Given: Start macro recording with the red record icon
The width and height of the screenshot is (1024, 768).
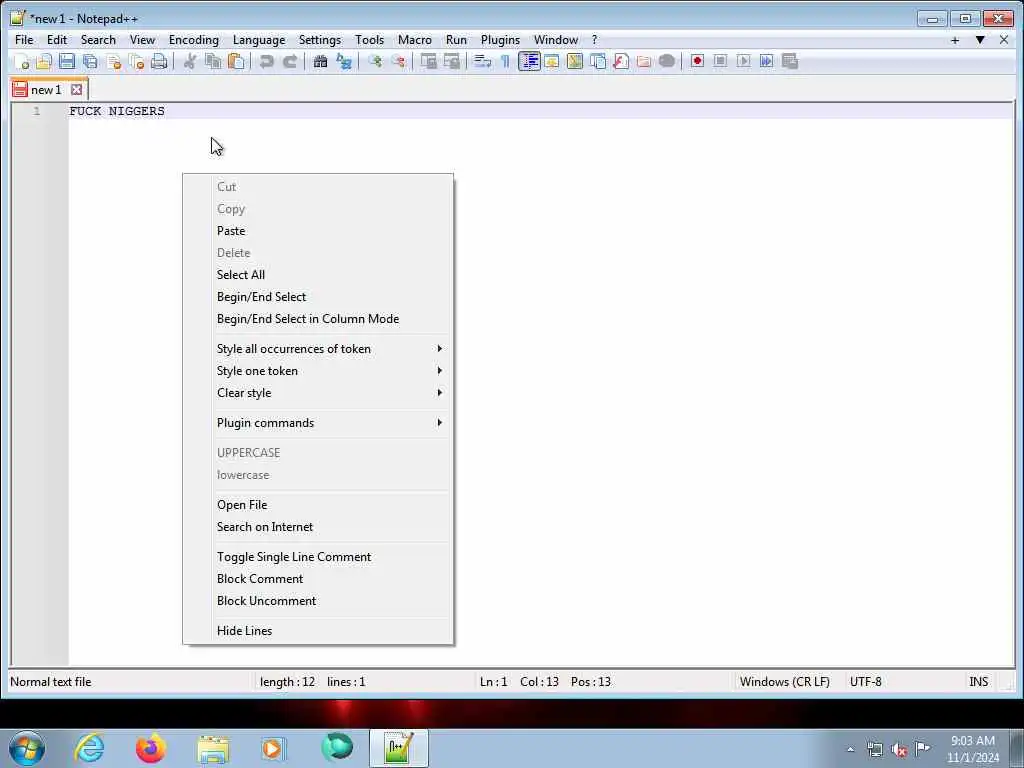Looking at the screenshot, I should (697, 61).
